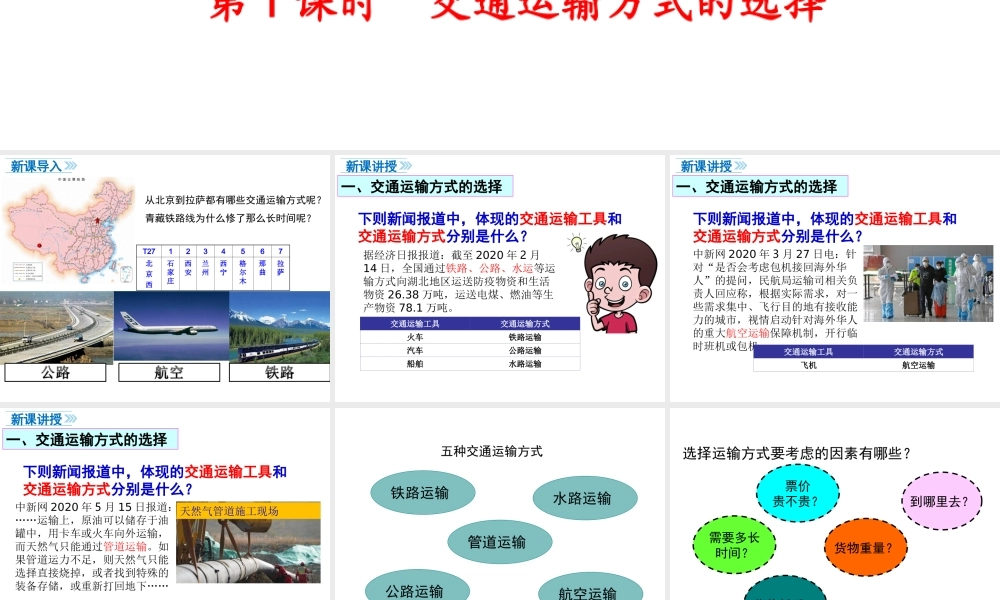Click the question 青藏铁路线为什么修了那么长时间呢?
This screenshot has width=1000, height=600.
pos(228,218)
